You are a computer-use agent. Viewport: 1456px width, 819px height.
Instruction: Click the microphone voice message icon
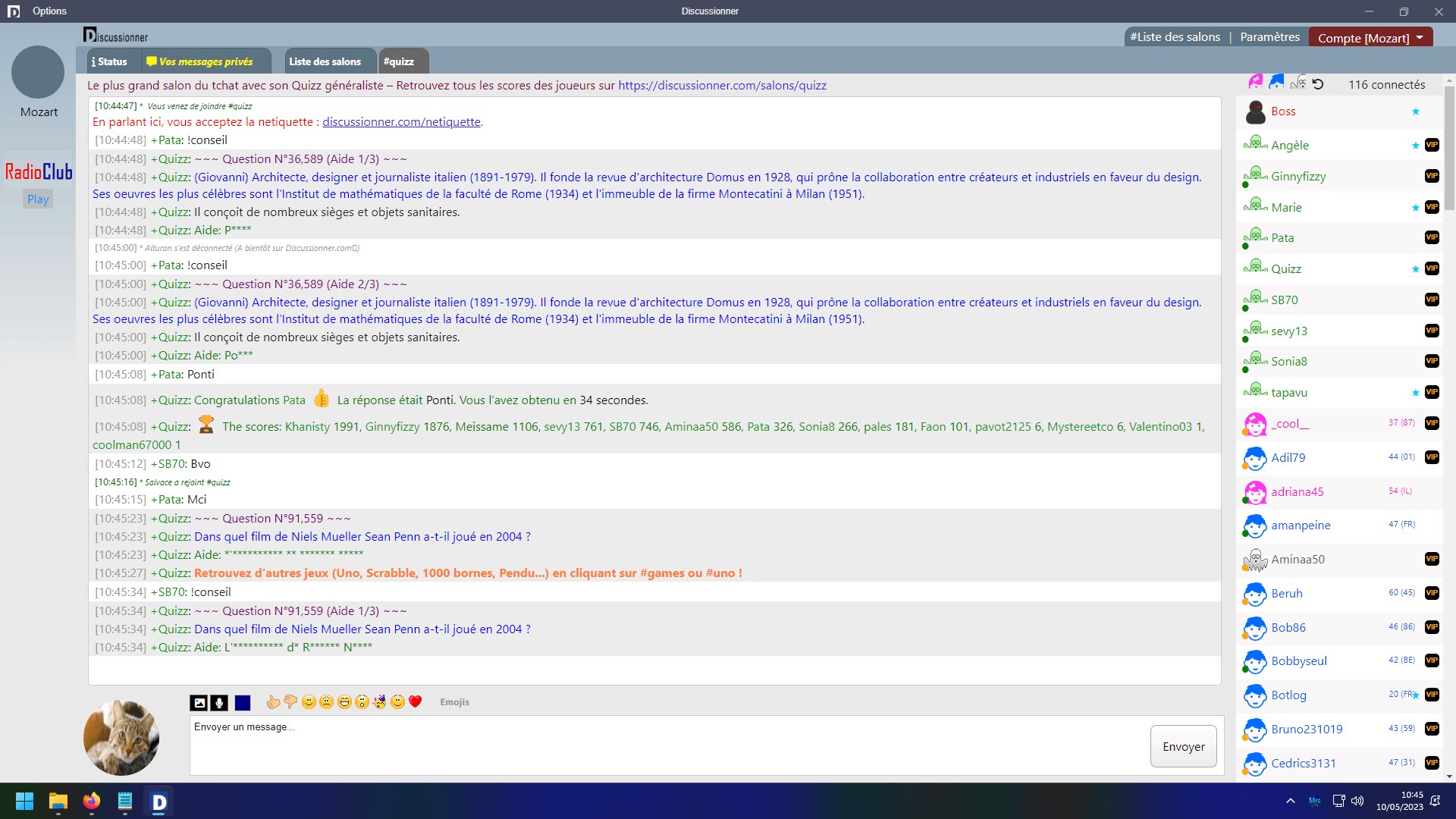(219, 703)
